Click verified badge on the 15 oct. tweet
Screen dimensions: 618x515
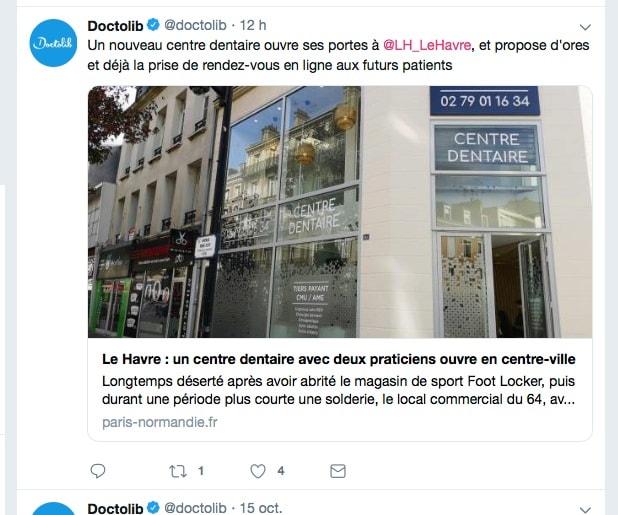(153, 508)
